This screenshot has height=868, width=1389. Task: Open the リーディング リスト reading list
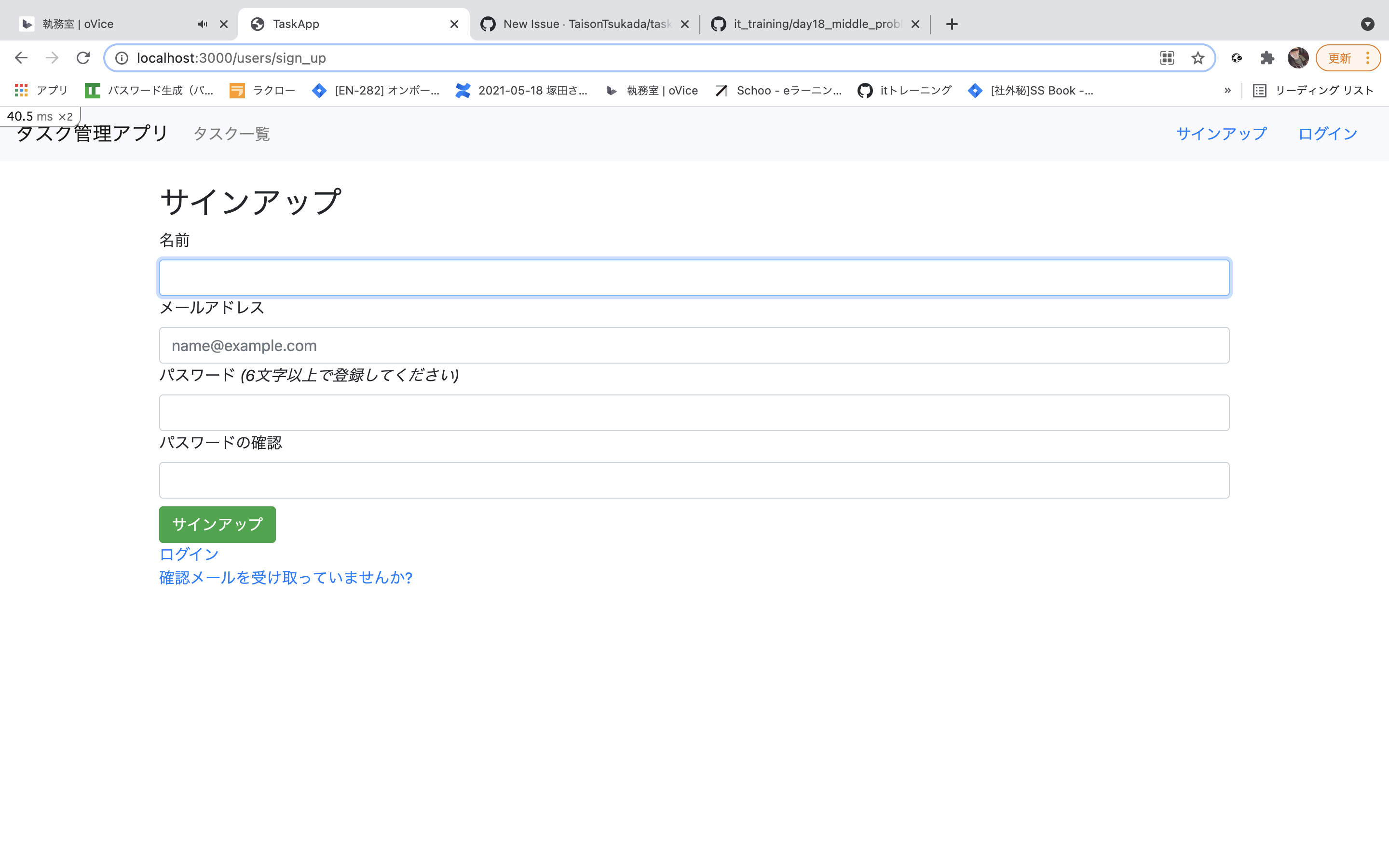point(1313,90)
